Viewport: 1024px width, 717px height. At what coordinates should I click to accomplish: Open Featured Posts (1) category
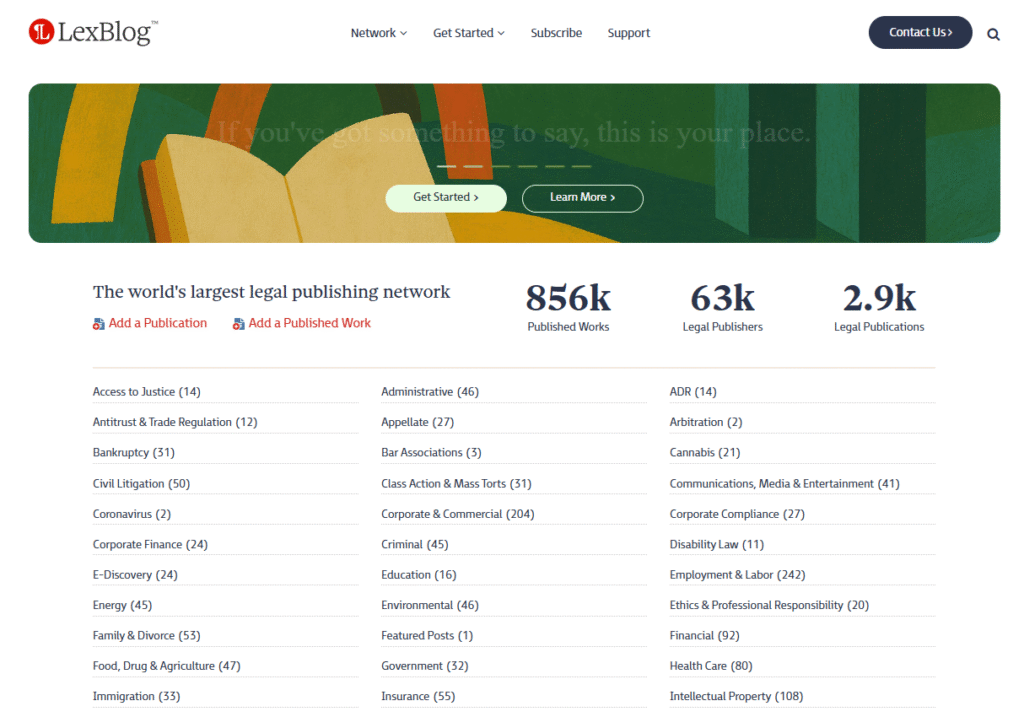click(427, 635)
